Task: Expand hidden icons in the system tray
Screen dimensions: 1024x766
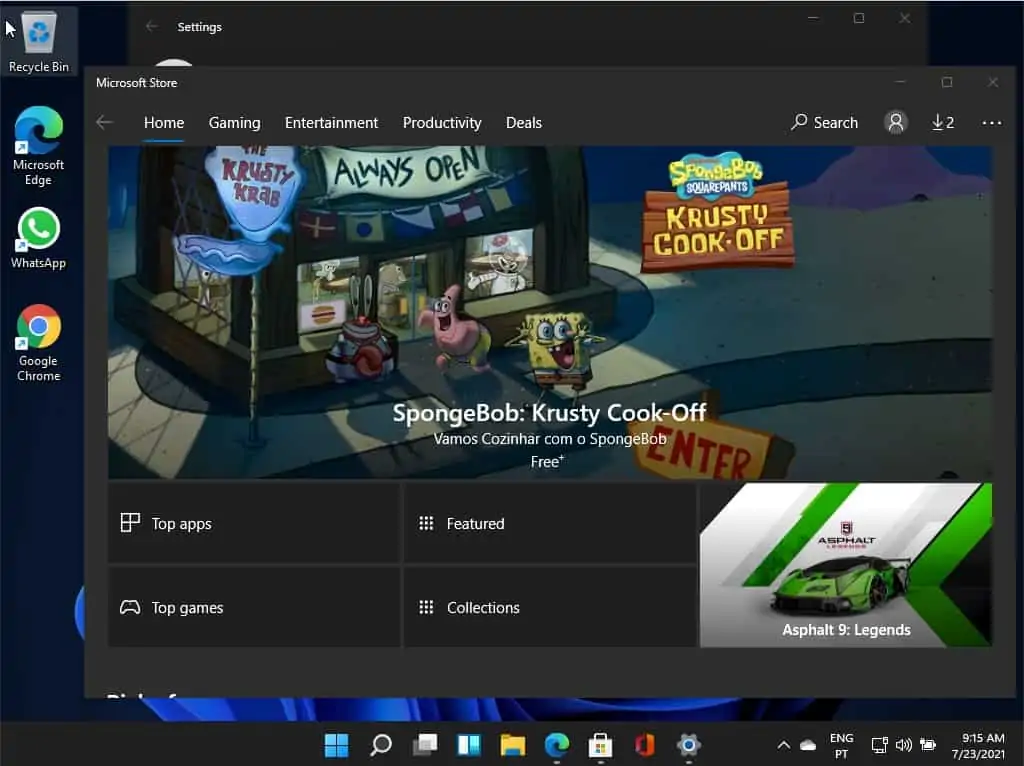Action: click(784, 745)
